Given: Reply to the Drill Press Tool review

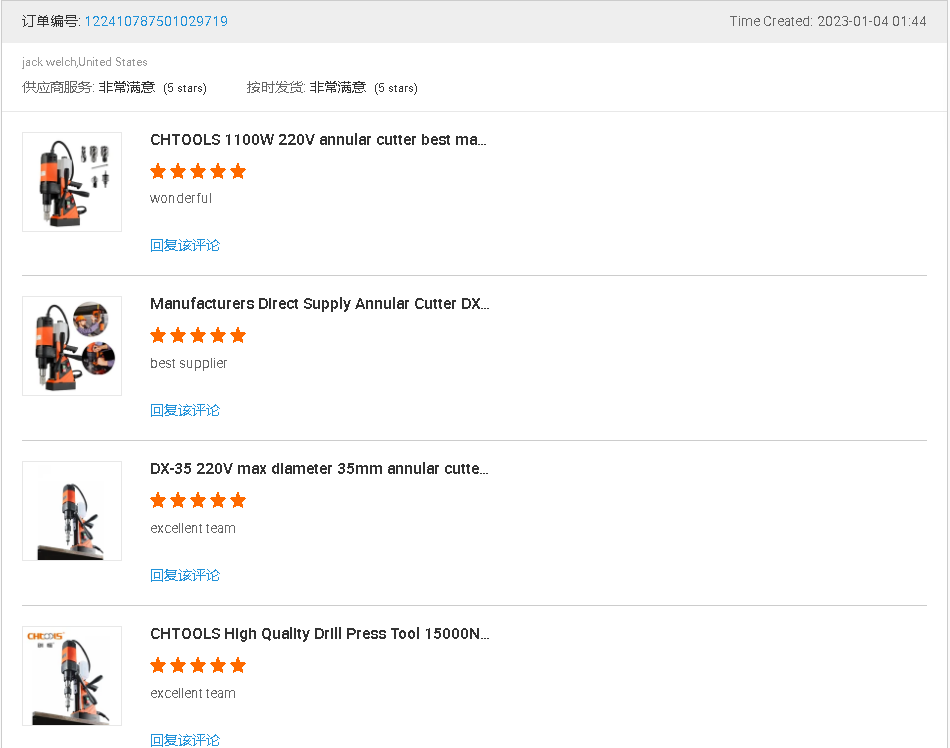Looking at the screenshot, I should point(185,740).
